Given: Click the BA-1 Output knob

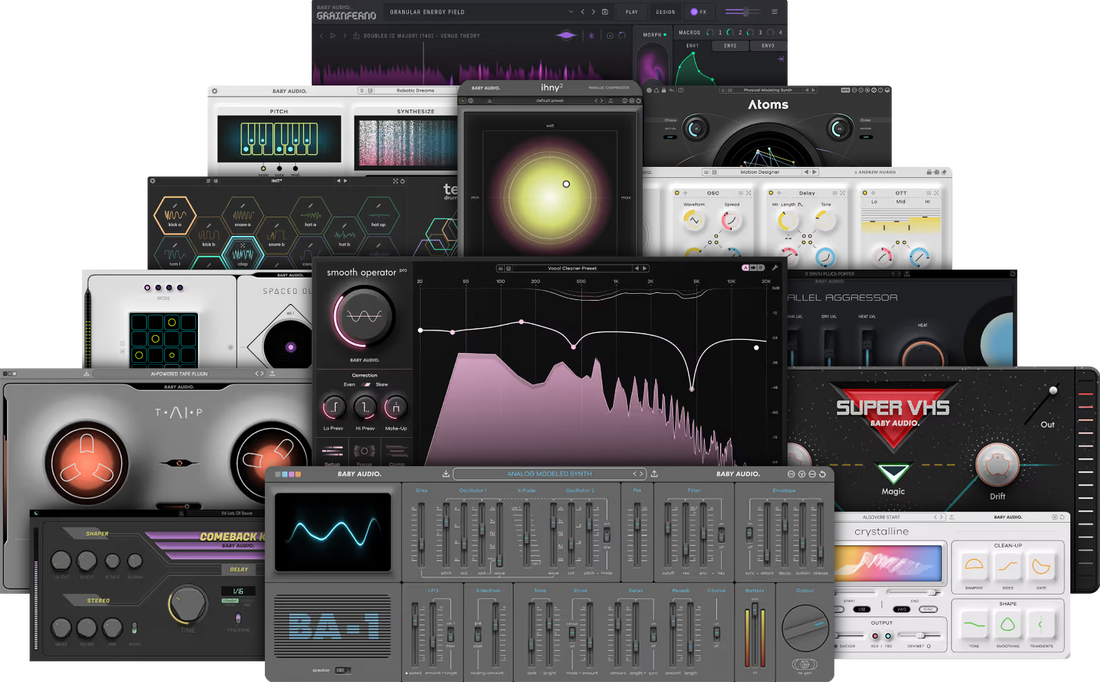Looking at the screenshot, I should [805, 627].
